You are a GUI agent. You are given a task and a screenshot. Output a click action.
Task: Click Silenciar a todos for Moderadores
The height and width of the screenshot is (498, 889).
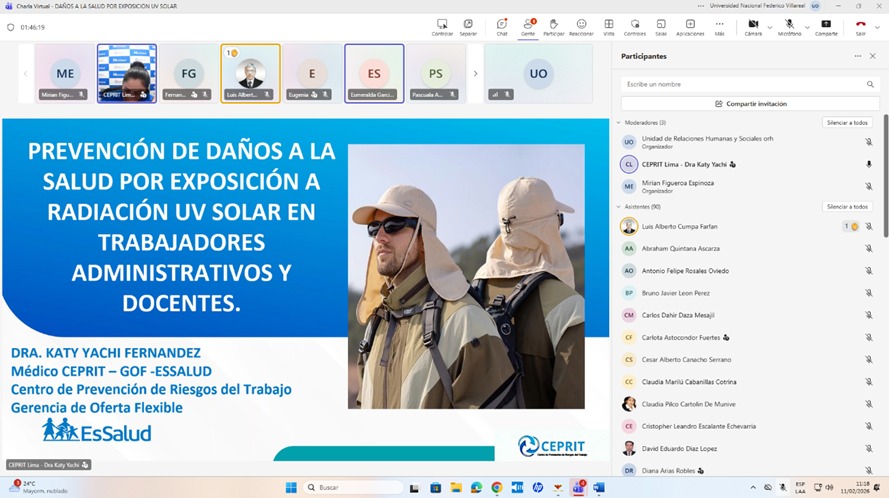pyautogui.click(x=847, y=123)
